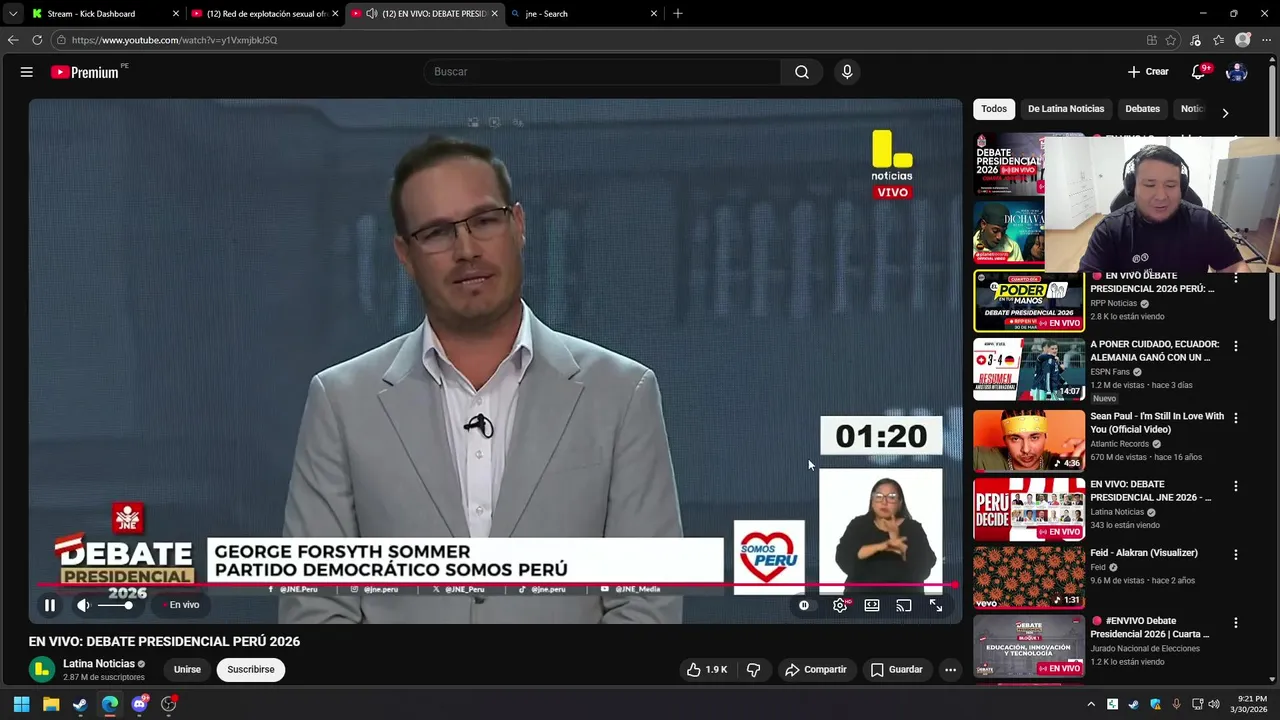Open the YouTube hamburger guide menu
This screenshot has height=720, width=1280.
[x=27, y=72]
